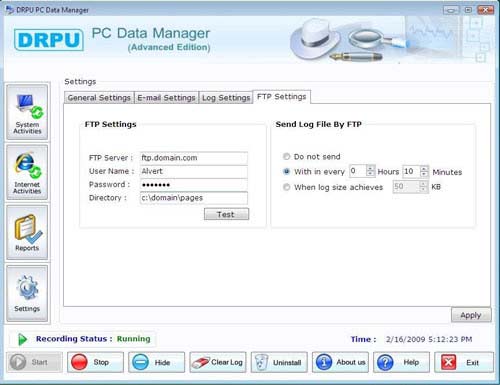500x385 pixels.
Task: Click the Minutes value field showing 10
Action: coord(411,171)
